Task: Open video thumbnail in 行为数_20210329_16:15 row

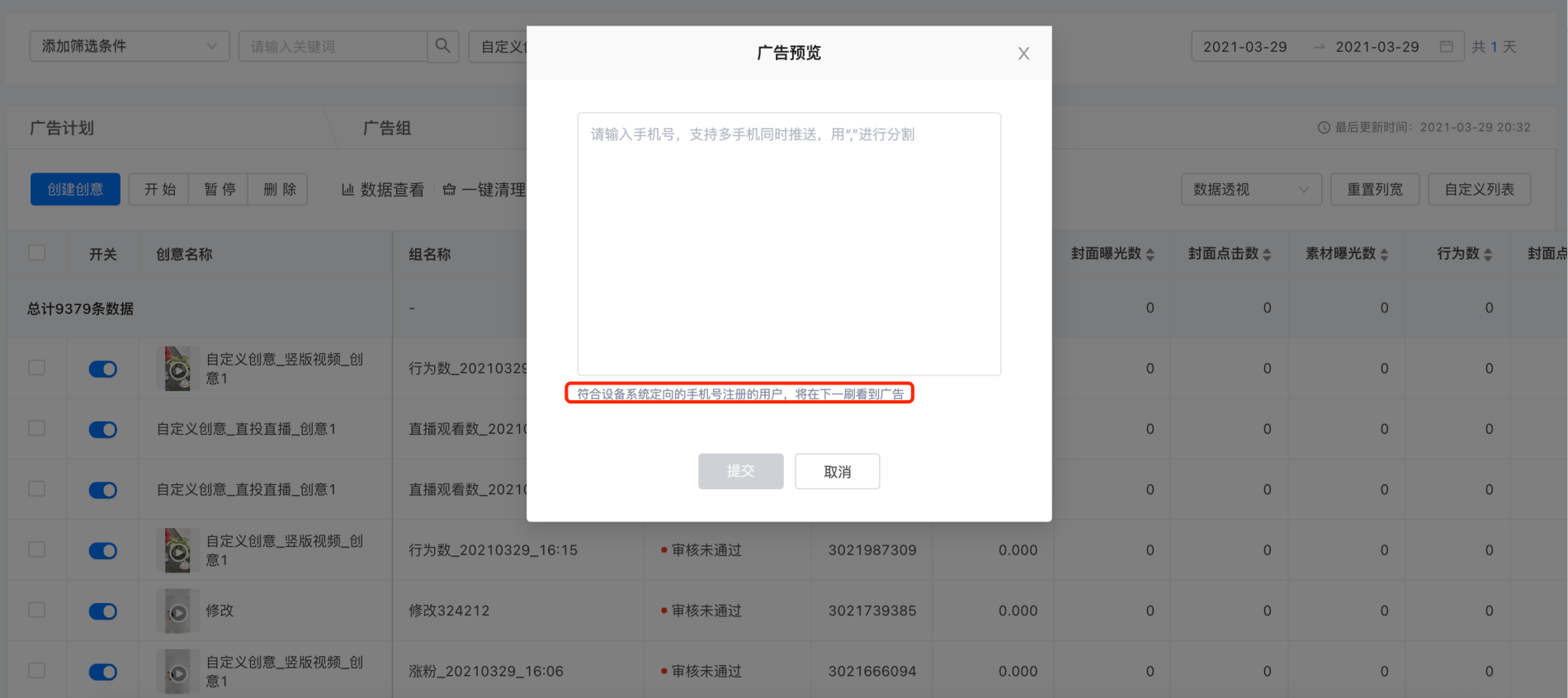Action: [177, 550]
